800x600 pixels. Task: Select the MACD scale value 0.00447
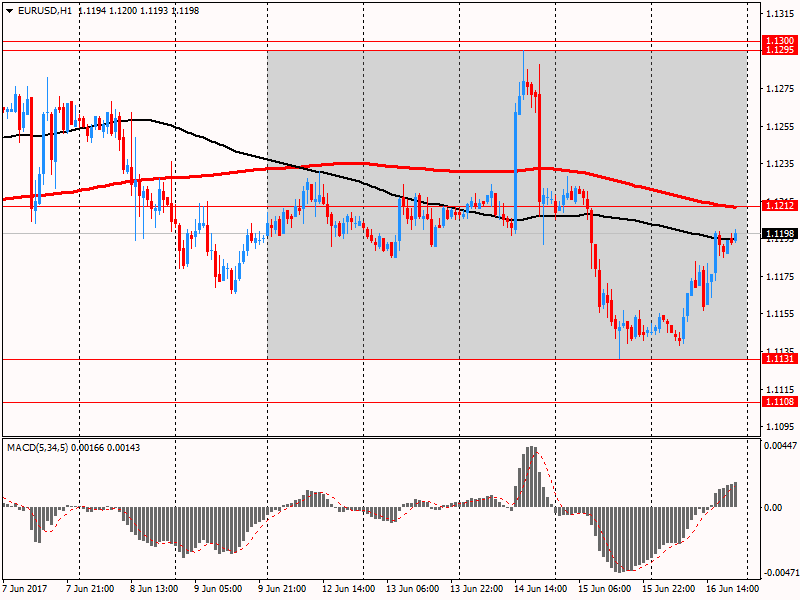click(780, 446)
